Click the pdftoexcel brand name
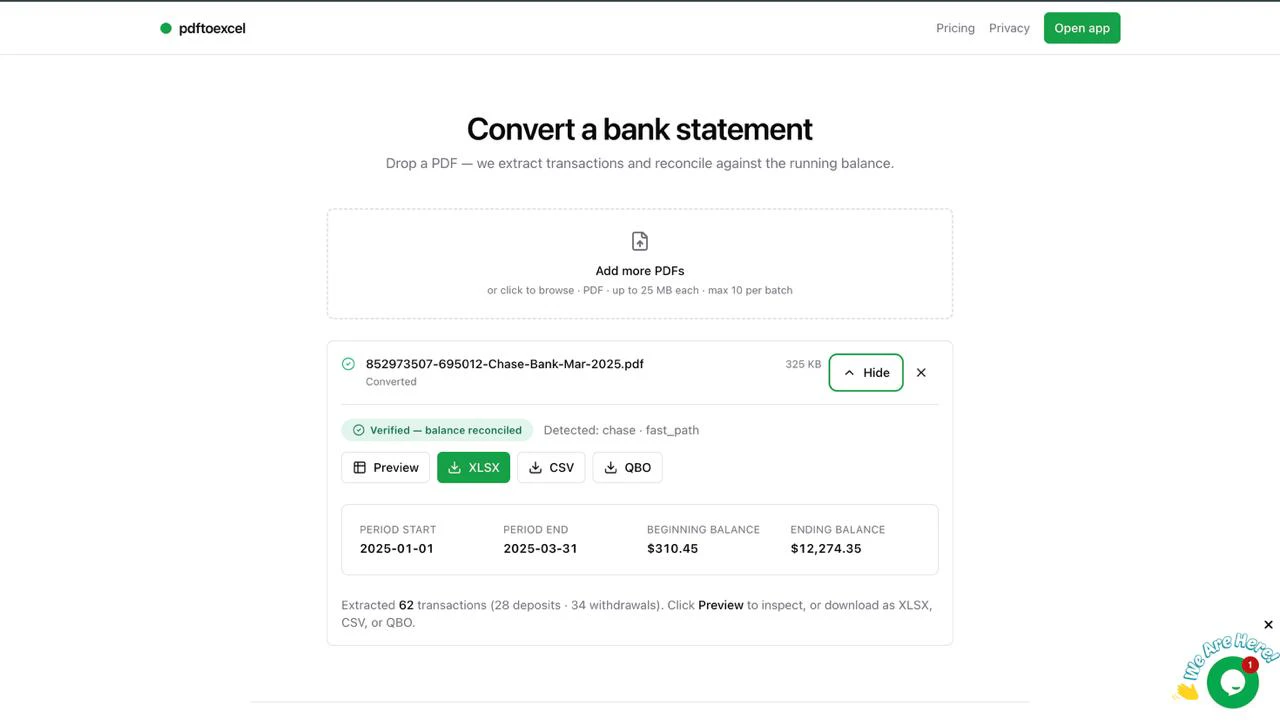Image resolution: width=1280 pixels, height=726 pixels. click(212, 28)
